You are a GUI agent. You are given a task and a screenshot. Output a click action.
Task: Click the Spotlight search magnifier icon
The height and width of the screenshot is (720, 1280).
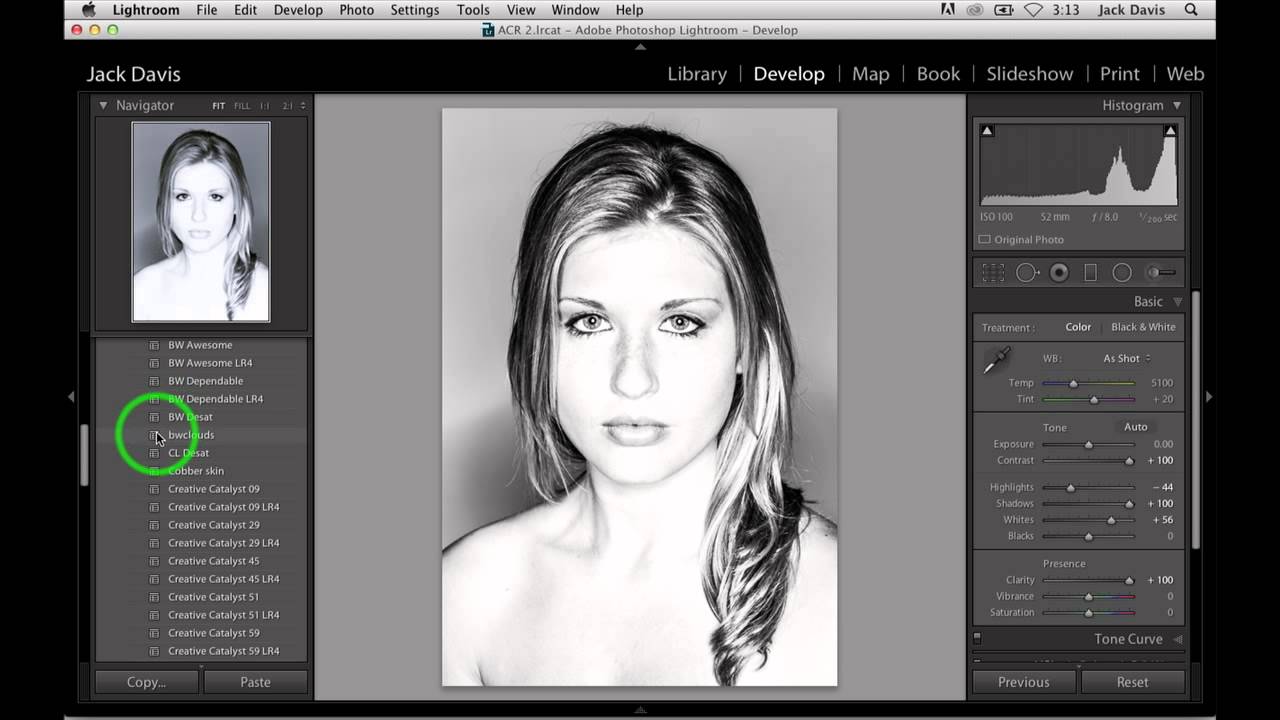point(1191,10)
